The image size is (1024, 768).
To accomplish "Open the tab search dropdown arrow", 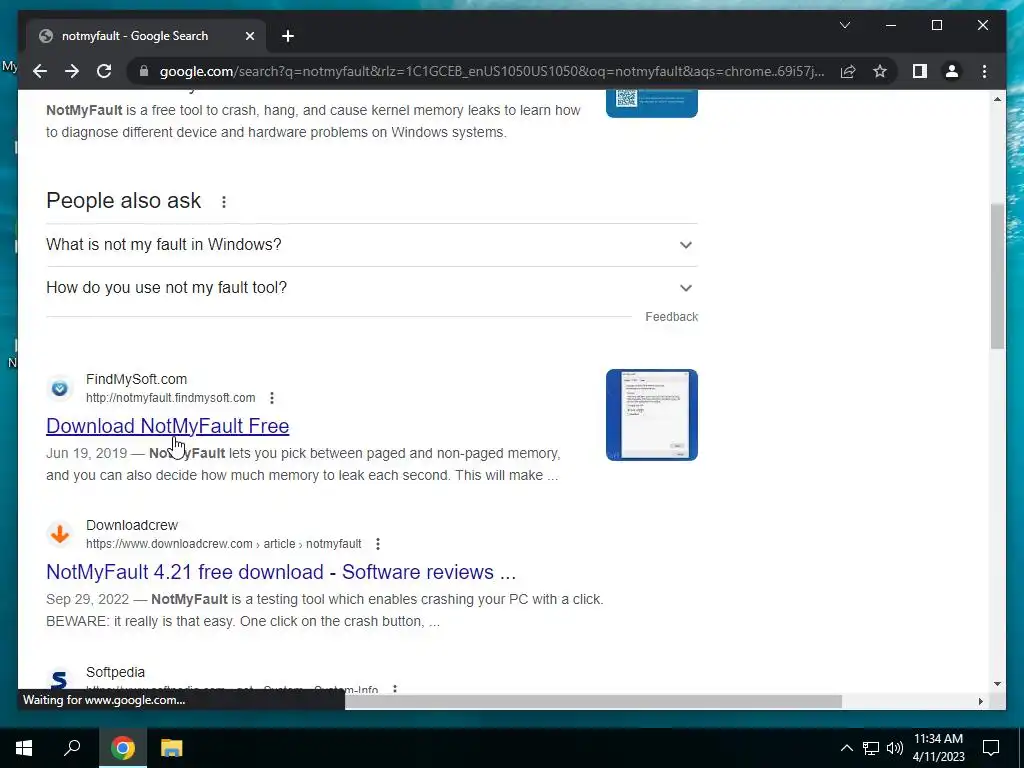I will [x=844, y=25].
